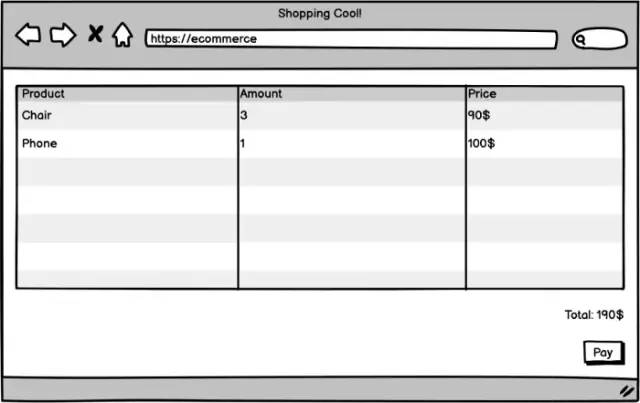Select the Price column header
The image size is (640, 403).
click(x=482, y=94)
